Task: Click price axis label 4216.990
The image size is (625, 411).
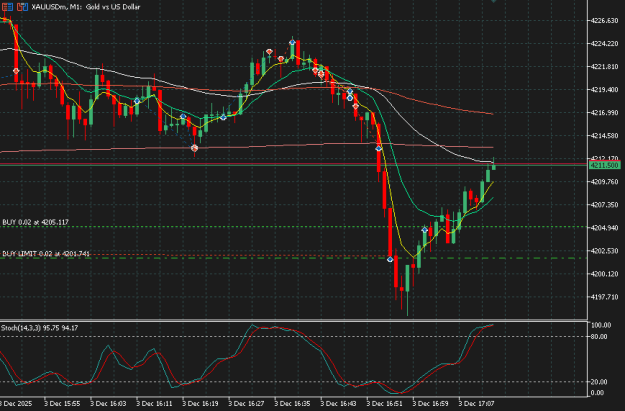Action: 605,113
